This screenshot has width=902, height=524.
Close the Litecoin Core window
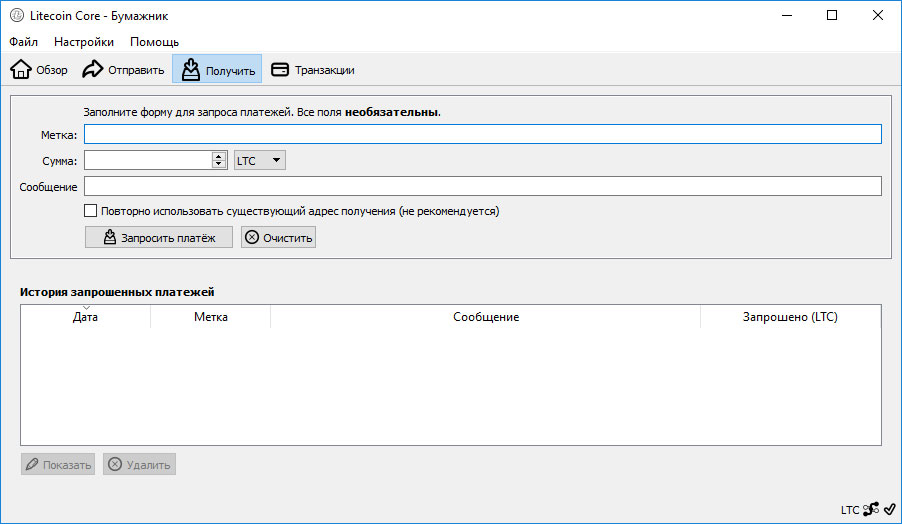(x=877, y=16)
